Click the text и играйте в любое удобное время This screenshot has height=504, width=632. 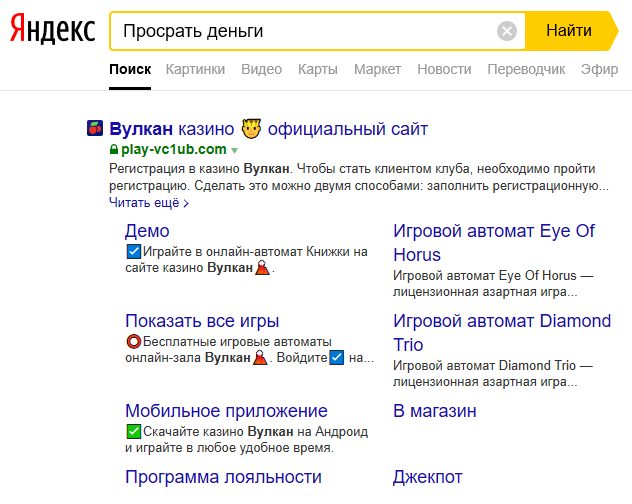tap(229, 448)
